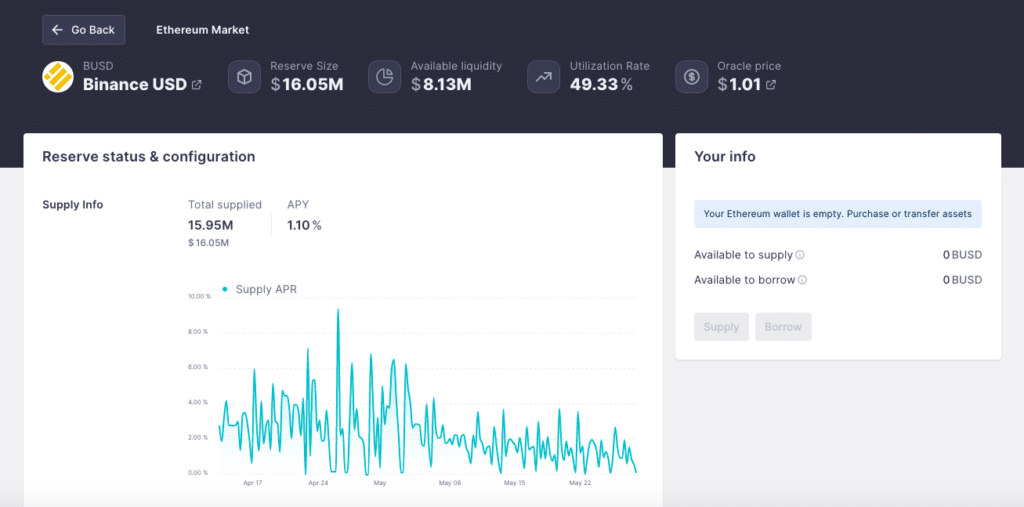This screenshot has height=507, width=1024.
Task: Open the Binance USD external link icon
Action: (x=197, y=85)
